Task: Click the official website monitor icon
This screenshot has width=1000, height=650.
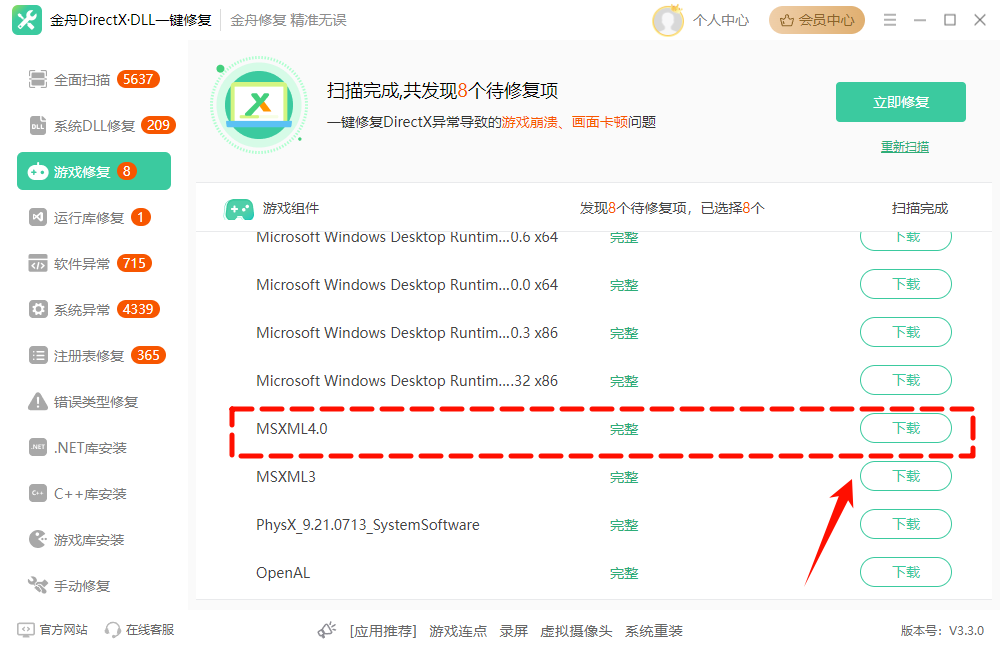Action: point(26,630)
